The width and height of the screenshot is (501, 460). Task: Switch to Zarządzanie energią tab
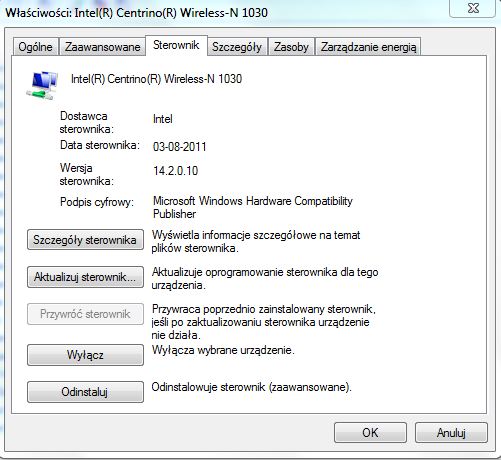[x=368, y=47]
